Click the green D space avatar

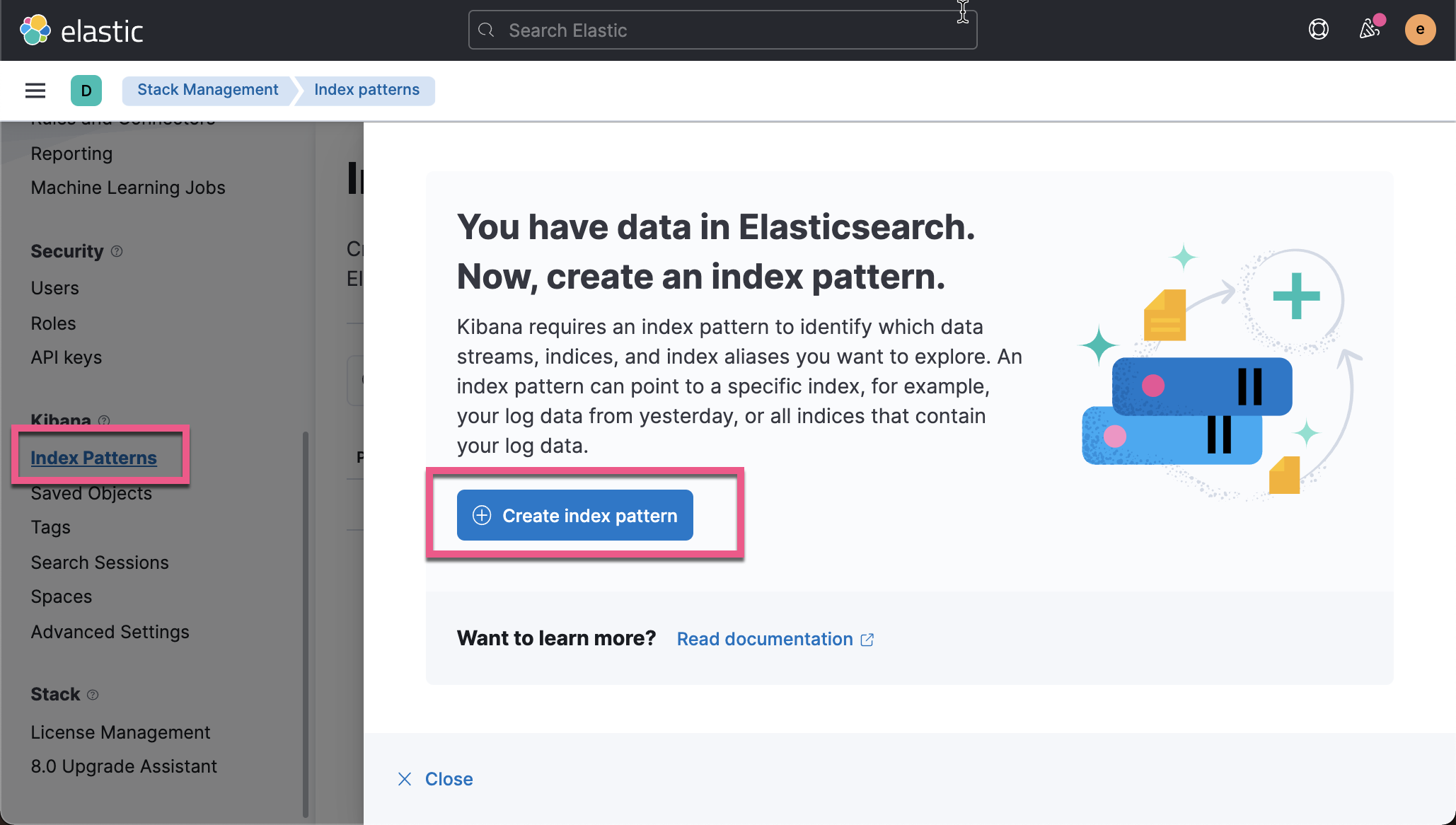click(86, 91)
